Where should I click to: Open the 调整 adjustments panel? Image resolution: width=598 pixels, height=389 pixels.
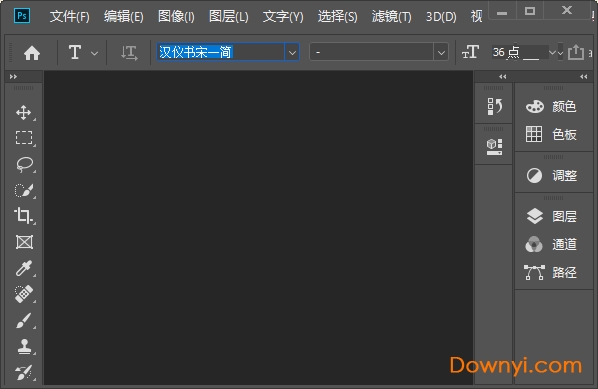click(551, 176)
